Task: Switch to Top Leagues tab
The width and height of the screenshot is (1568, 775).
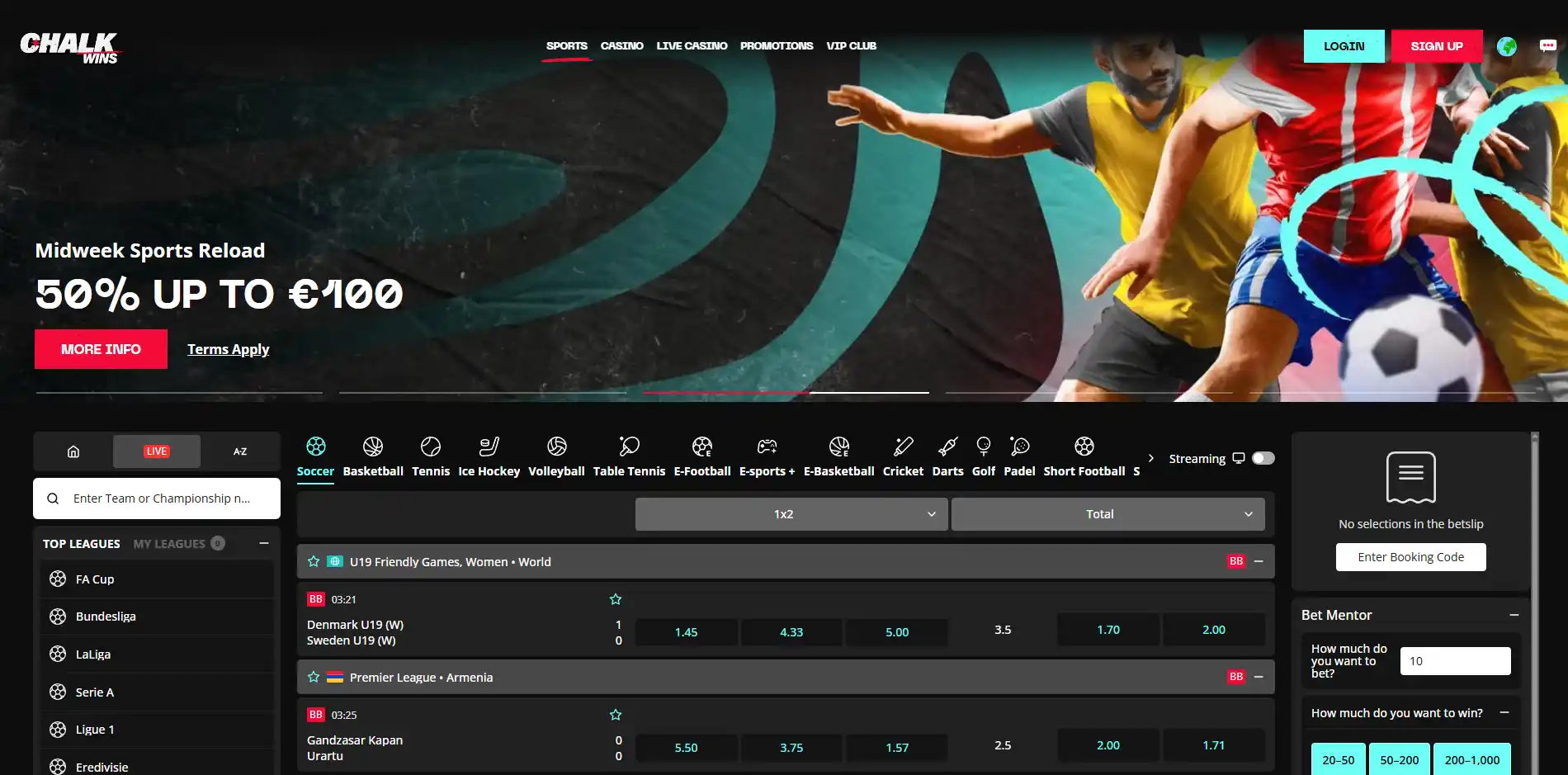Action: click(x=82, y=544)
